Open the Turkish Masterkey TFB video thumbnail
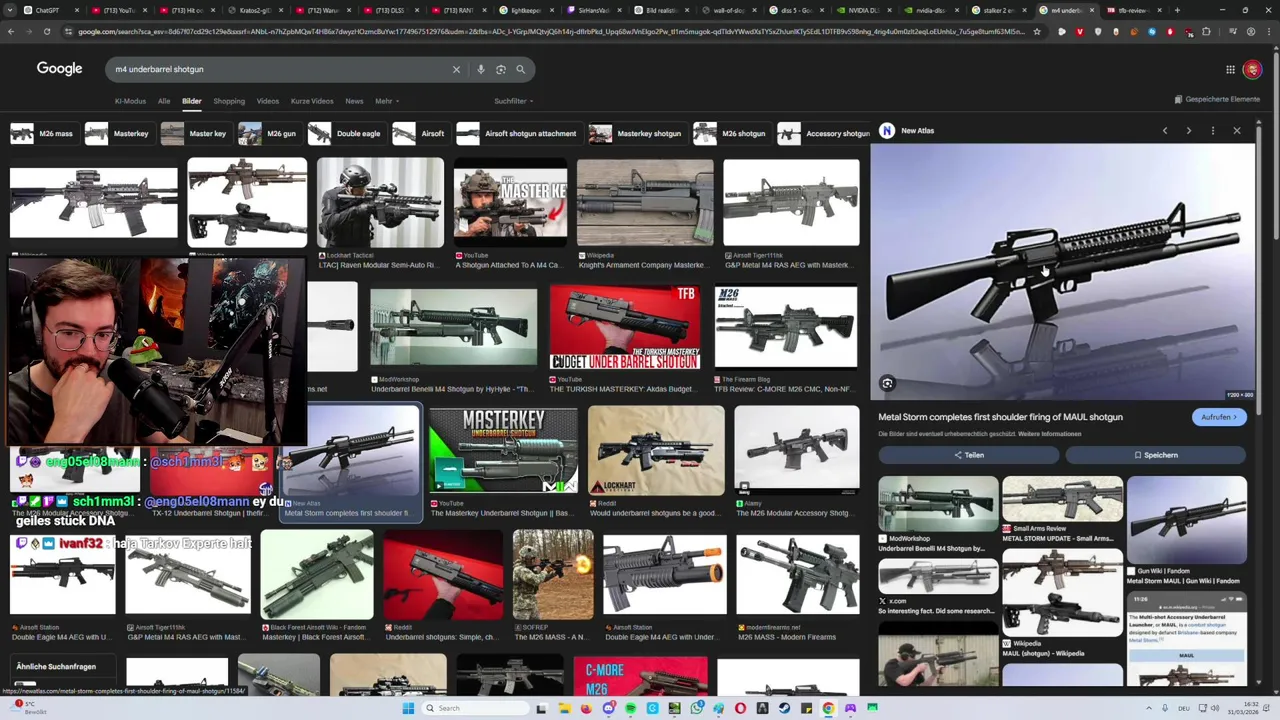The height and width of the screenshot is (720, 1280). pyautogui.click(x=625, y=327)
